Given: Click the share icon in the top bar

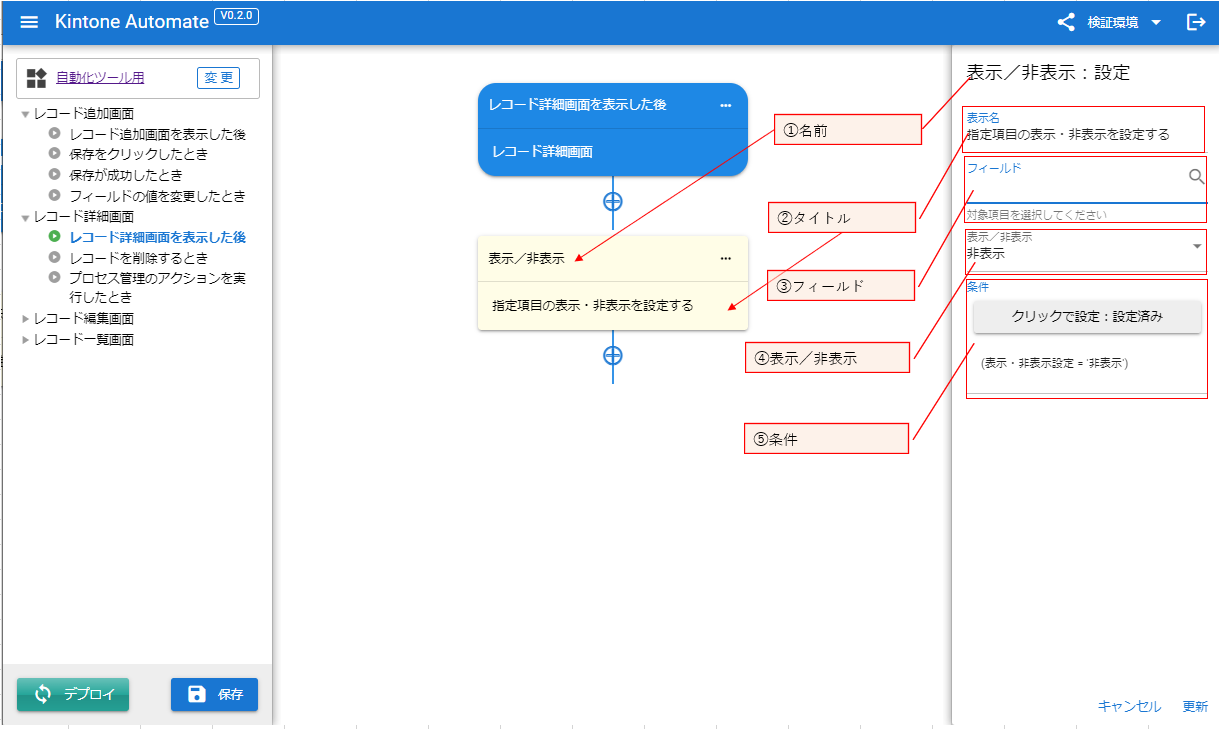Looking at the screenshot, I should (x=1064, y=21).
